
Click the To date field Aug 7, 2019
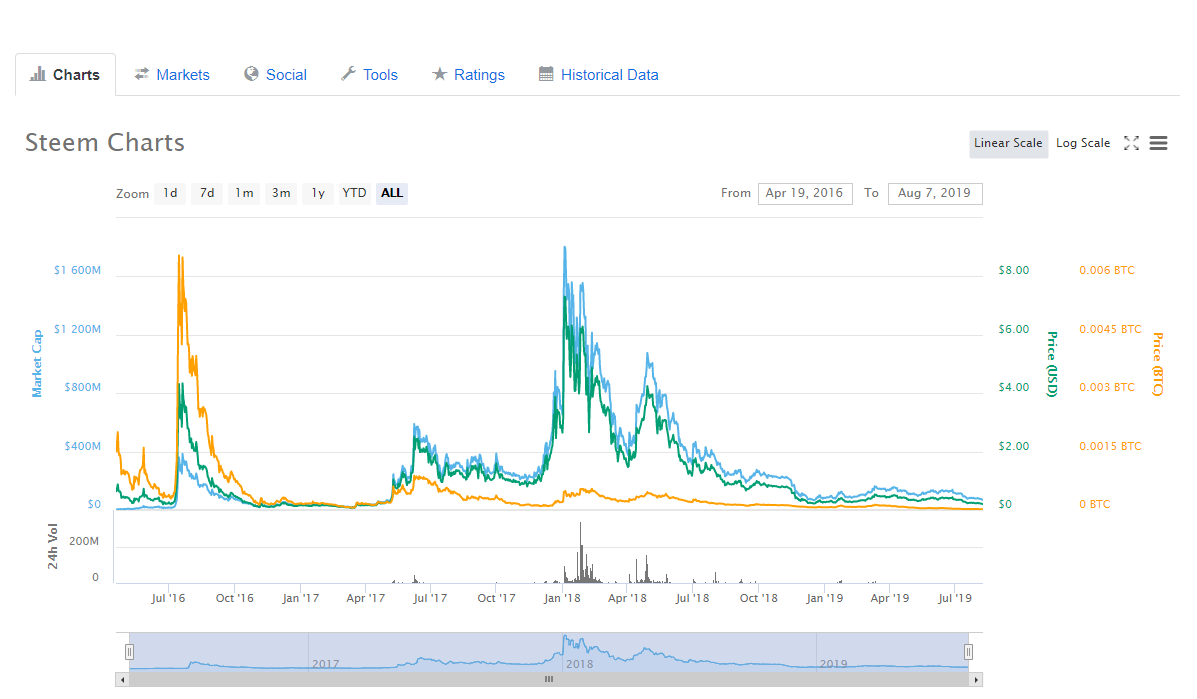pos(935,193)
